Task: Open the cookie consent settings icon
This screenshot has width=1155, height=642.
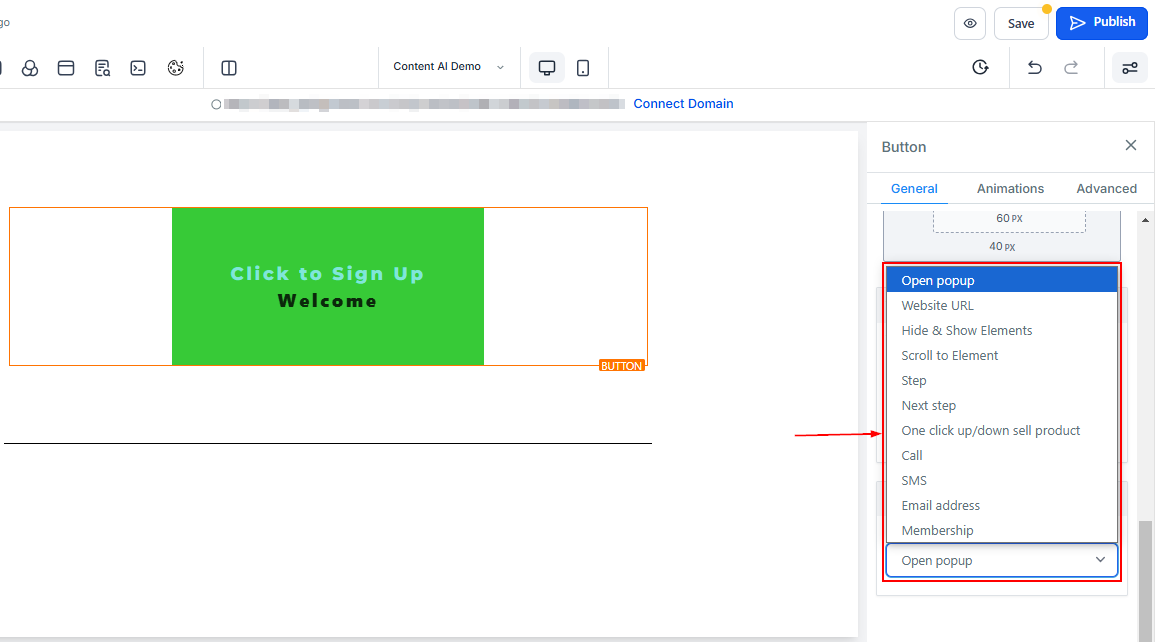Action: click(x=176, y=68)
